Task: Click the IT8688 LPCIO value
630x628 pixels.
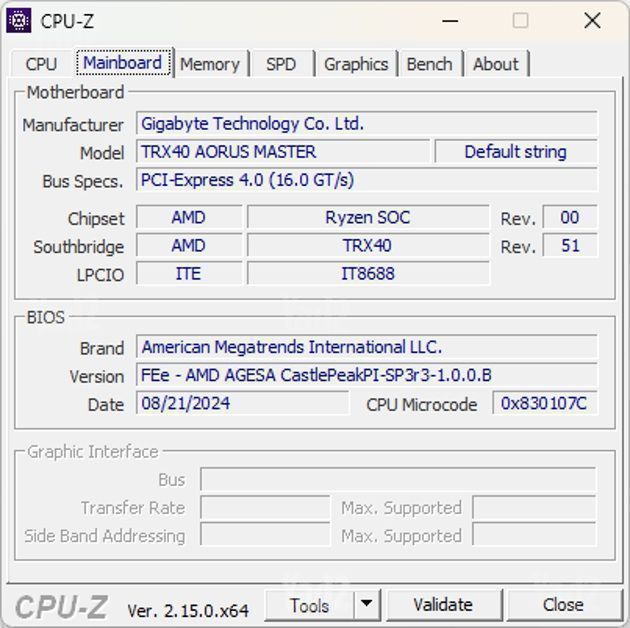Action: 368,274
